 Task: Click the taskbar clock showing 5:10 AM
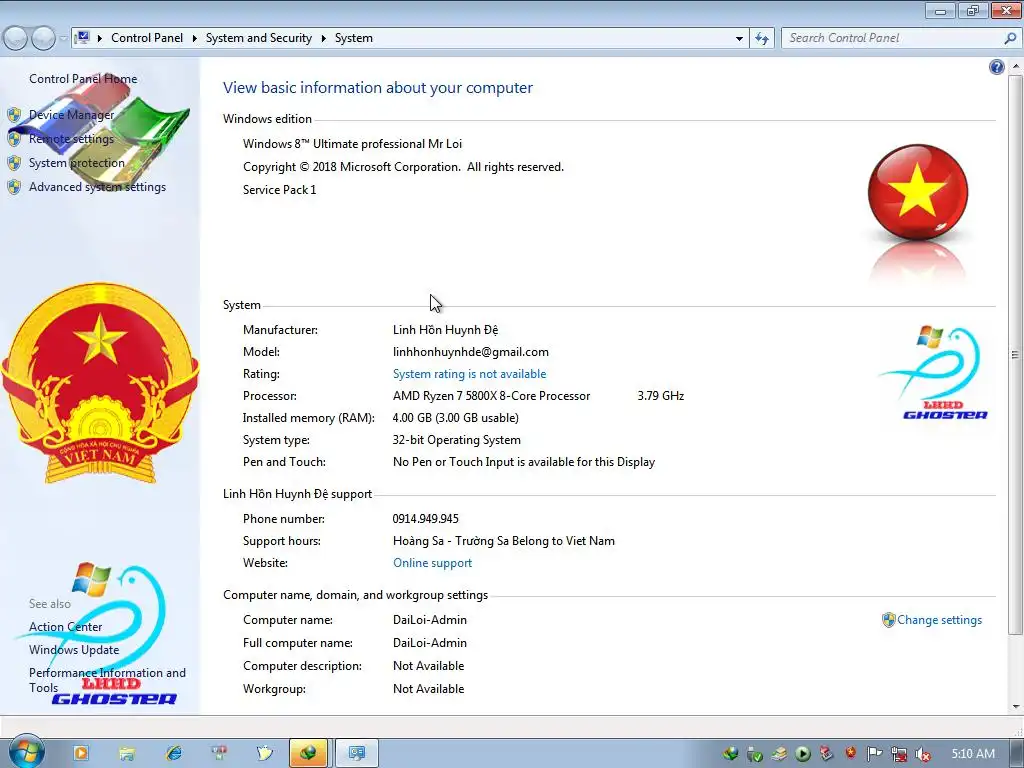(973, 754)
